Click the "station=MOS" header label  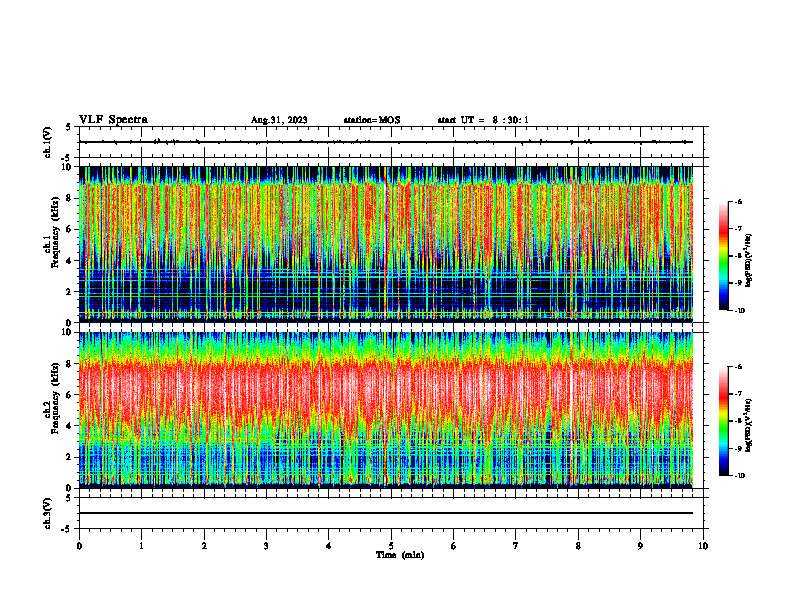372,120
